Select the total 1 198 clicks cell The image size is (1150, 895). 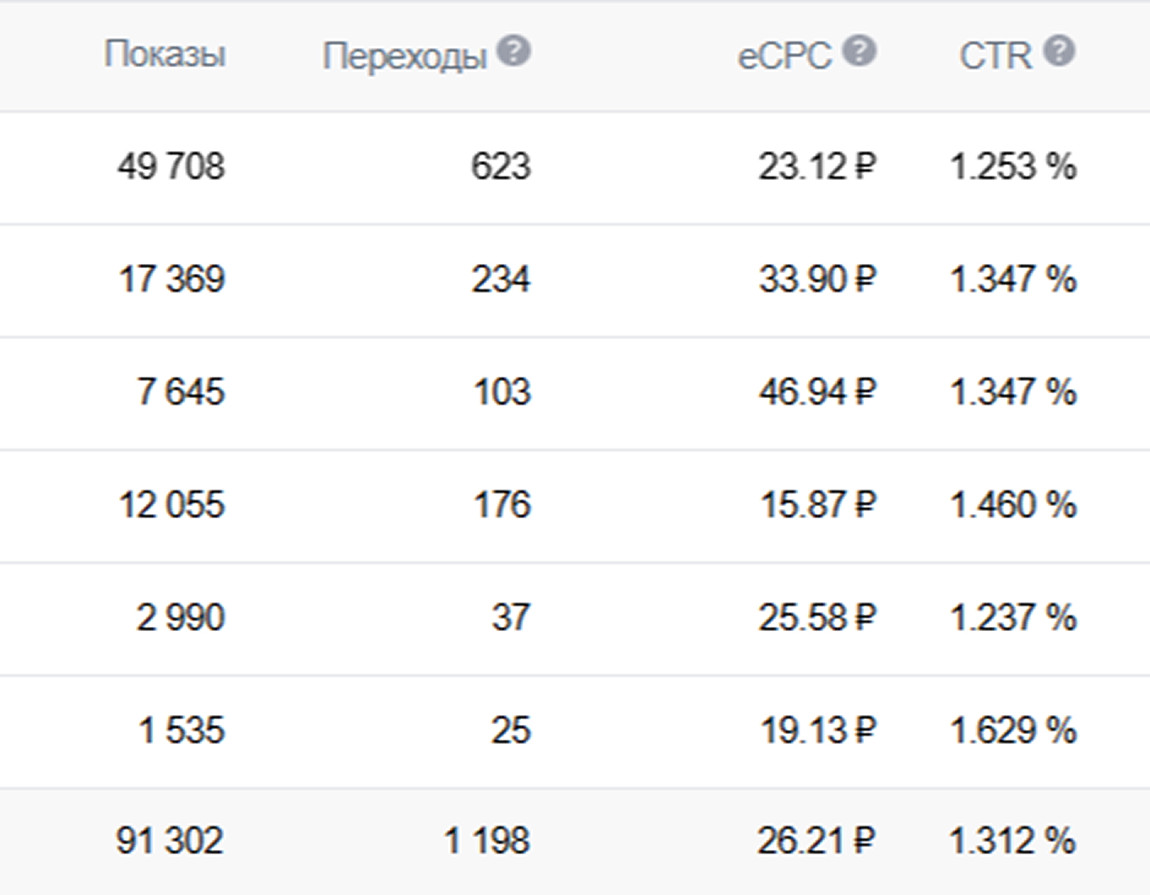487,842
